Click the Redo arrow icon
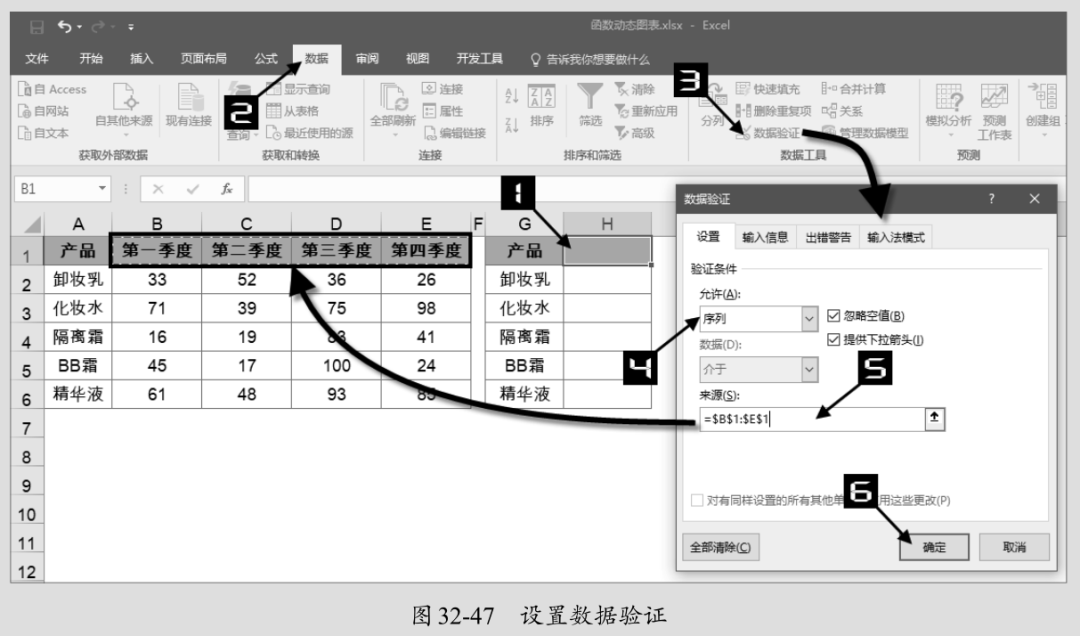The width and height of the screenshot is (1080, 636). [x=98, y=27]
